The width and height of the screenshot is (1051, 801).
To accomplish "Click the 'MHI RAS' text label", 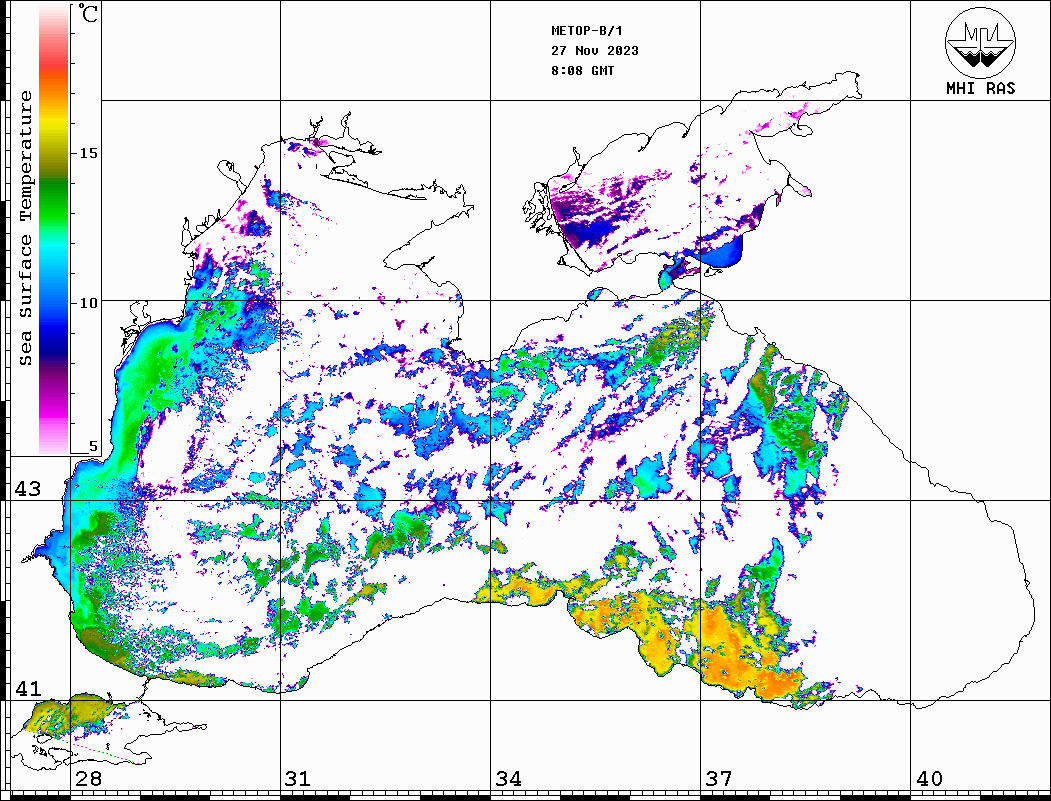I will (x=981, y=88).
